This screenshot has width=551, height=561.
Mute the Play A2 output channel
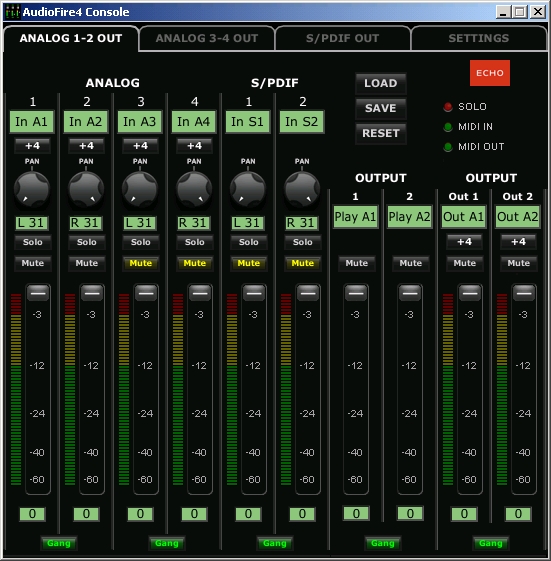coord(411,263)
